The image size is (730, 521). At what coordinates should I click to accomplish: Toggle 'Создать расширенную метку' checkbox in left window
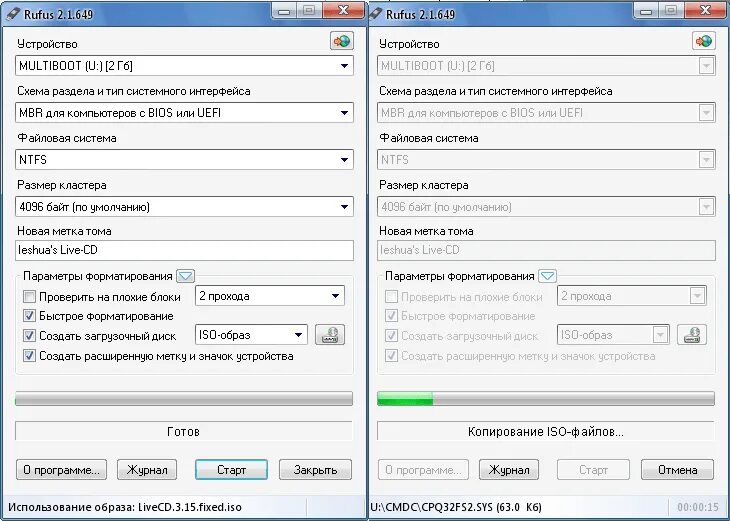[29, 356]
